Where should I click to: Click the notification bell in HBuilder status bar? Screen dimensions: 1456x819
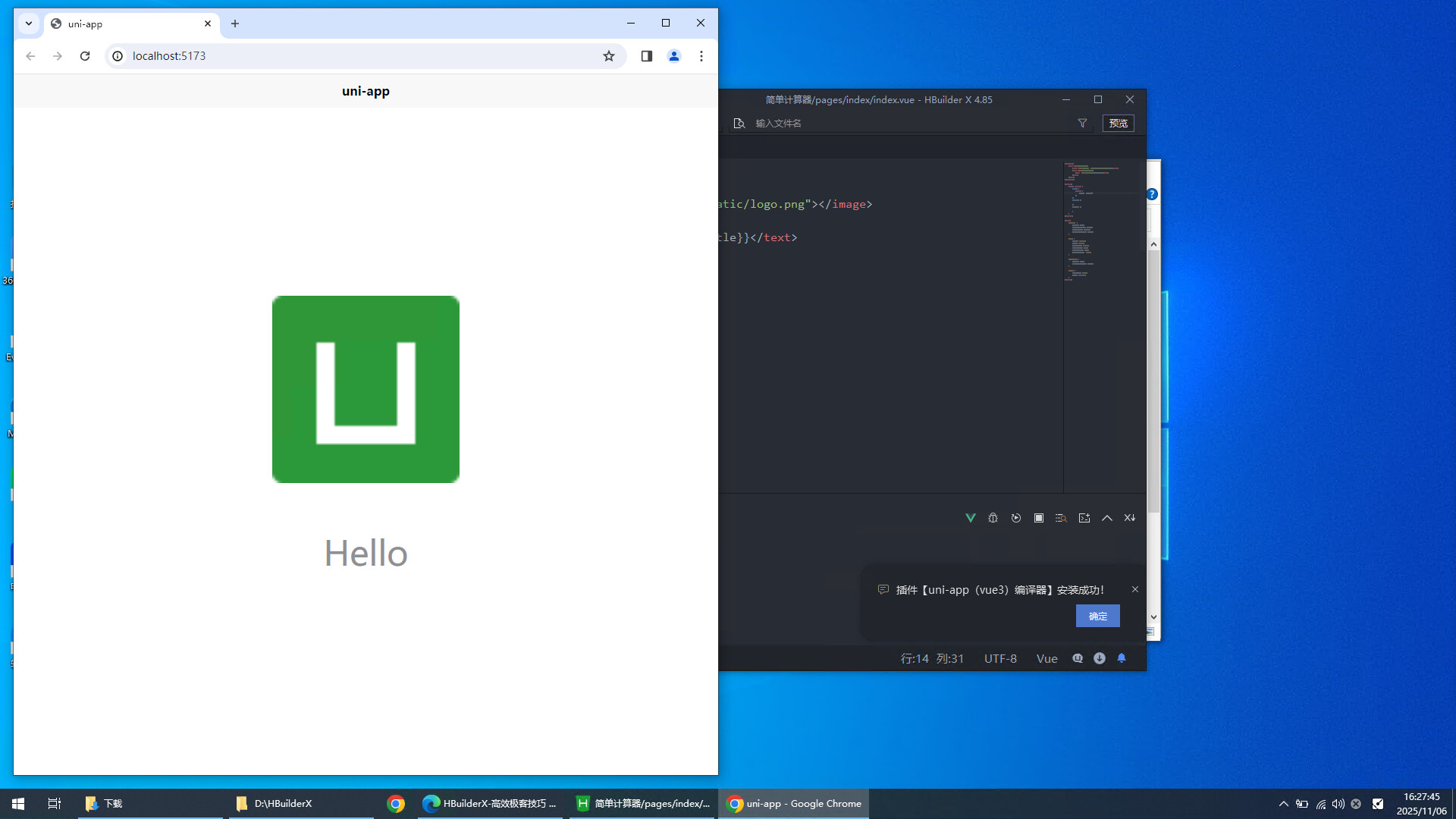1122,658
